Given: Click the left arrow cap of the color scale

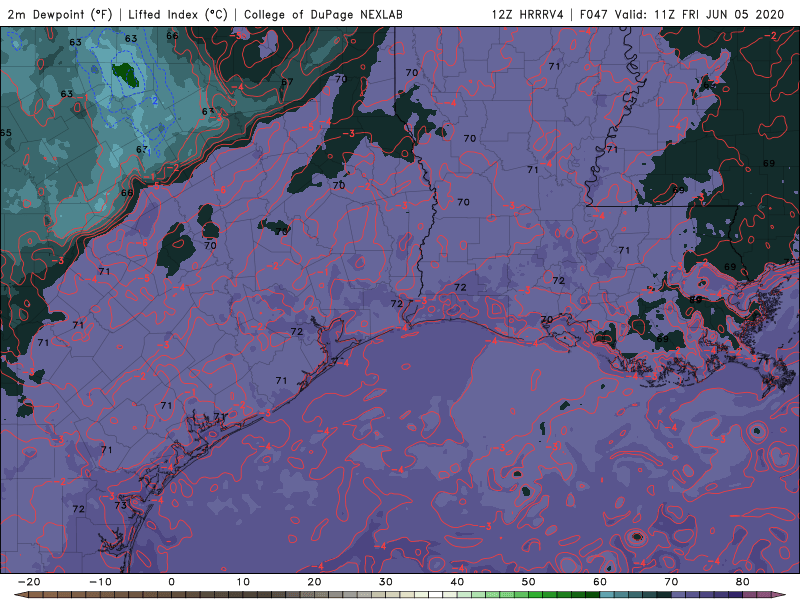Looking at the screenshot, I should tap(20, 595).
